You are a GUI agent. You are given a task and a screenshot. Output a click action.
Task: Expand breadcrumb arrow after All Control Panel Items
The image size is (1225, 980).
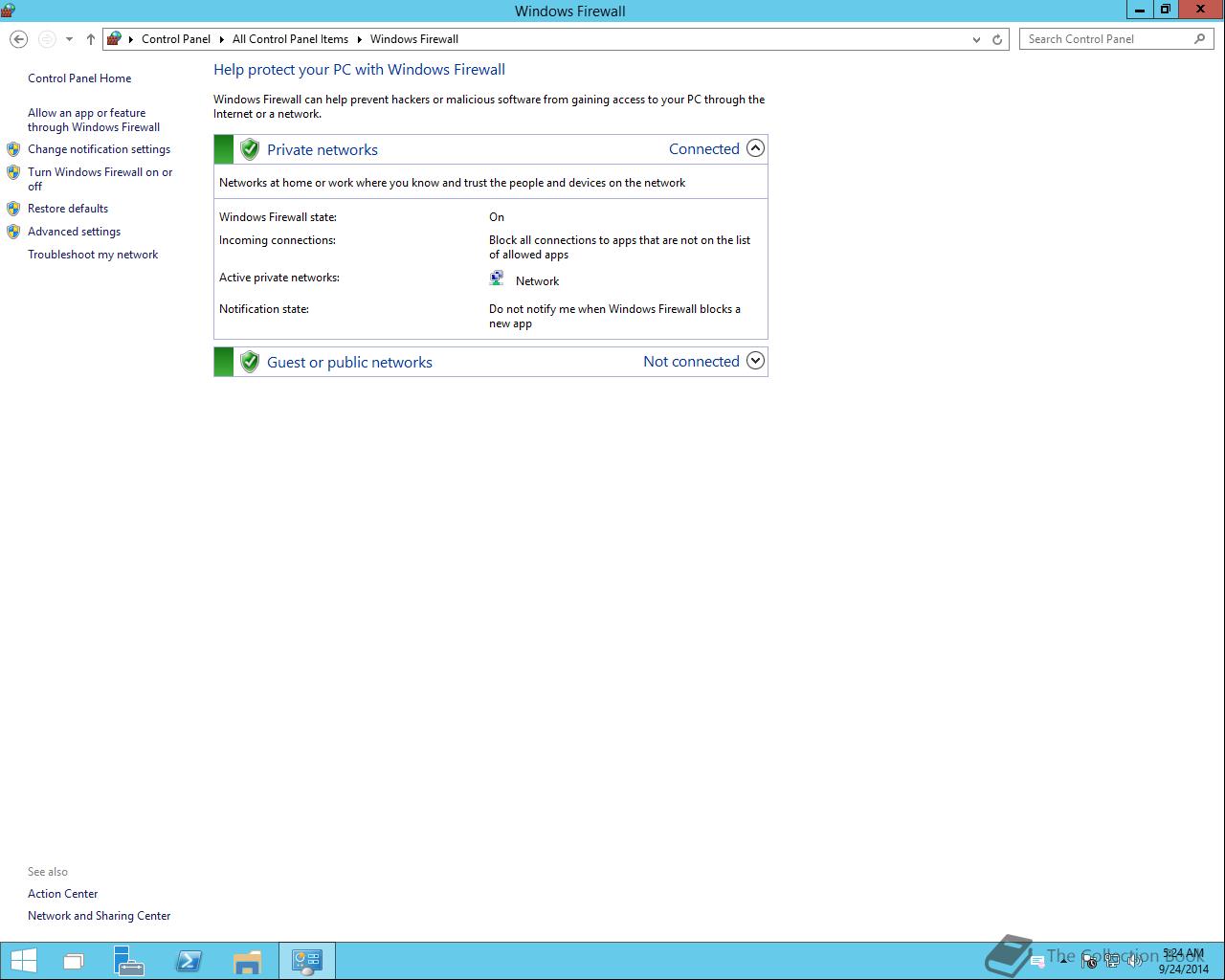[x=360, y=39]
